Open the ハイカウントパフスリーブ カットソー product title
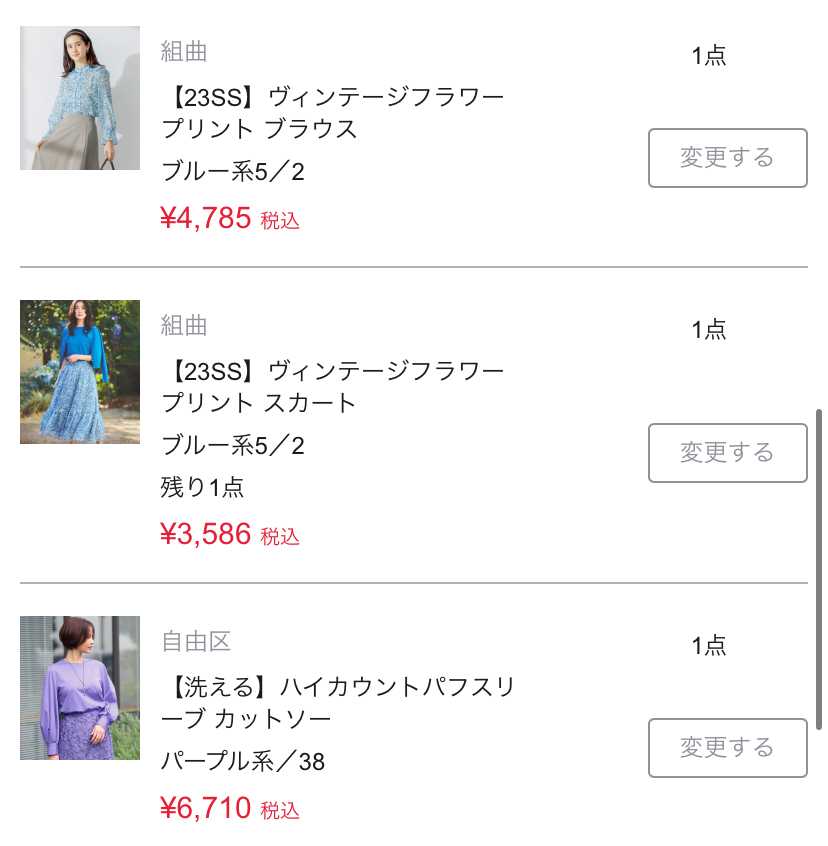Screen dimensions: 828x846 (338, 703)
